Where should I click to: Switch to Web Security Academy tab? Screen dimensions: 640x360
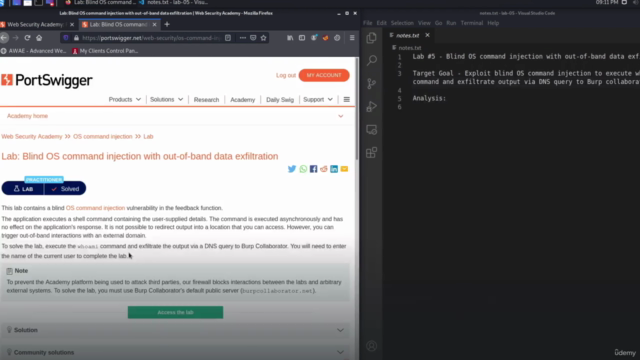point(38,24)
